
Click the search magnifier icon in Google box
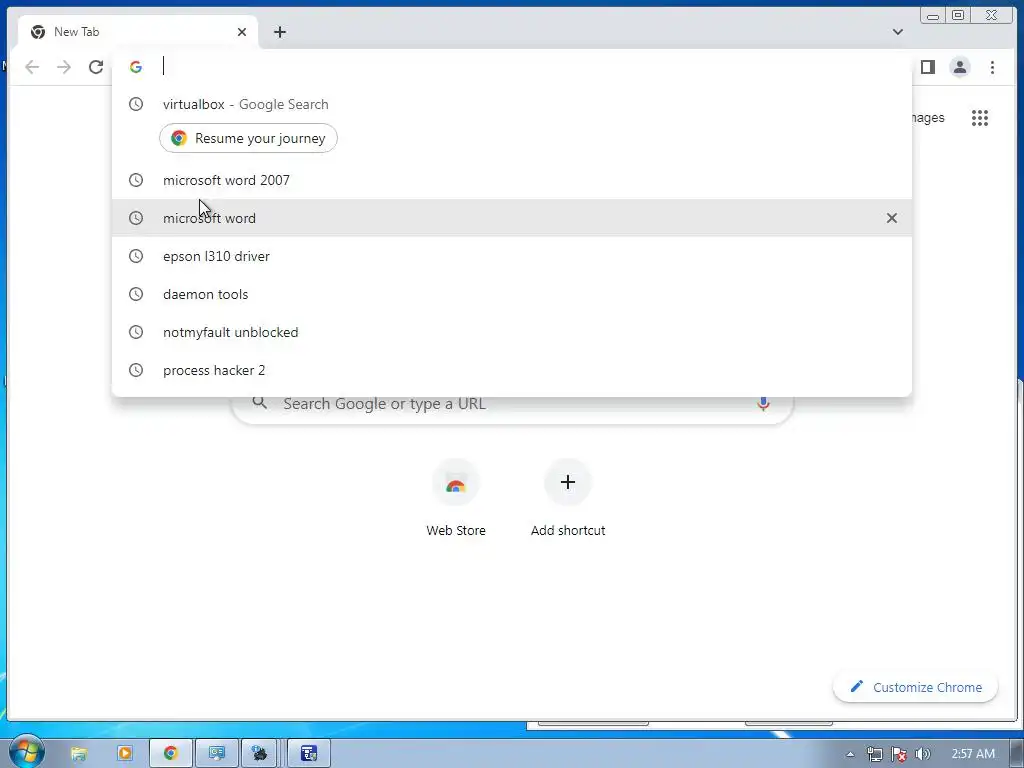coord(260,403)
